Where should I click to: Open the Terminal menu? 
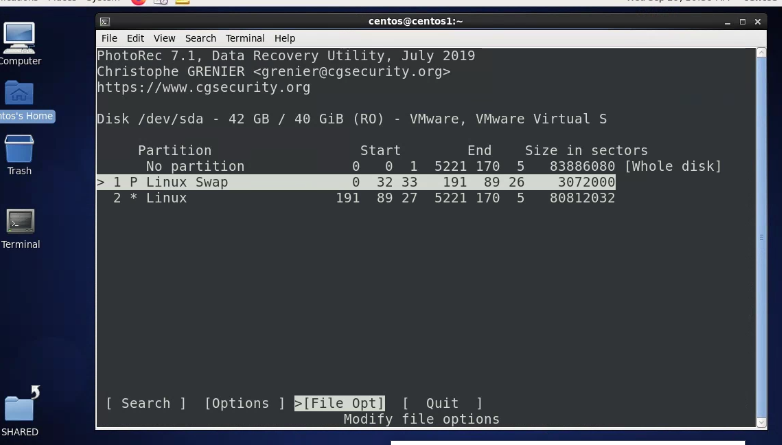245,38
